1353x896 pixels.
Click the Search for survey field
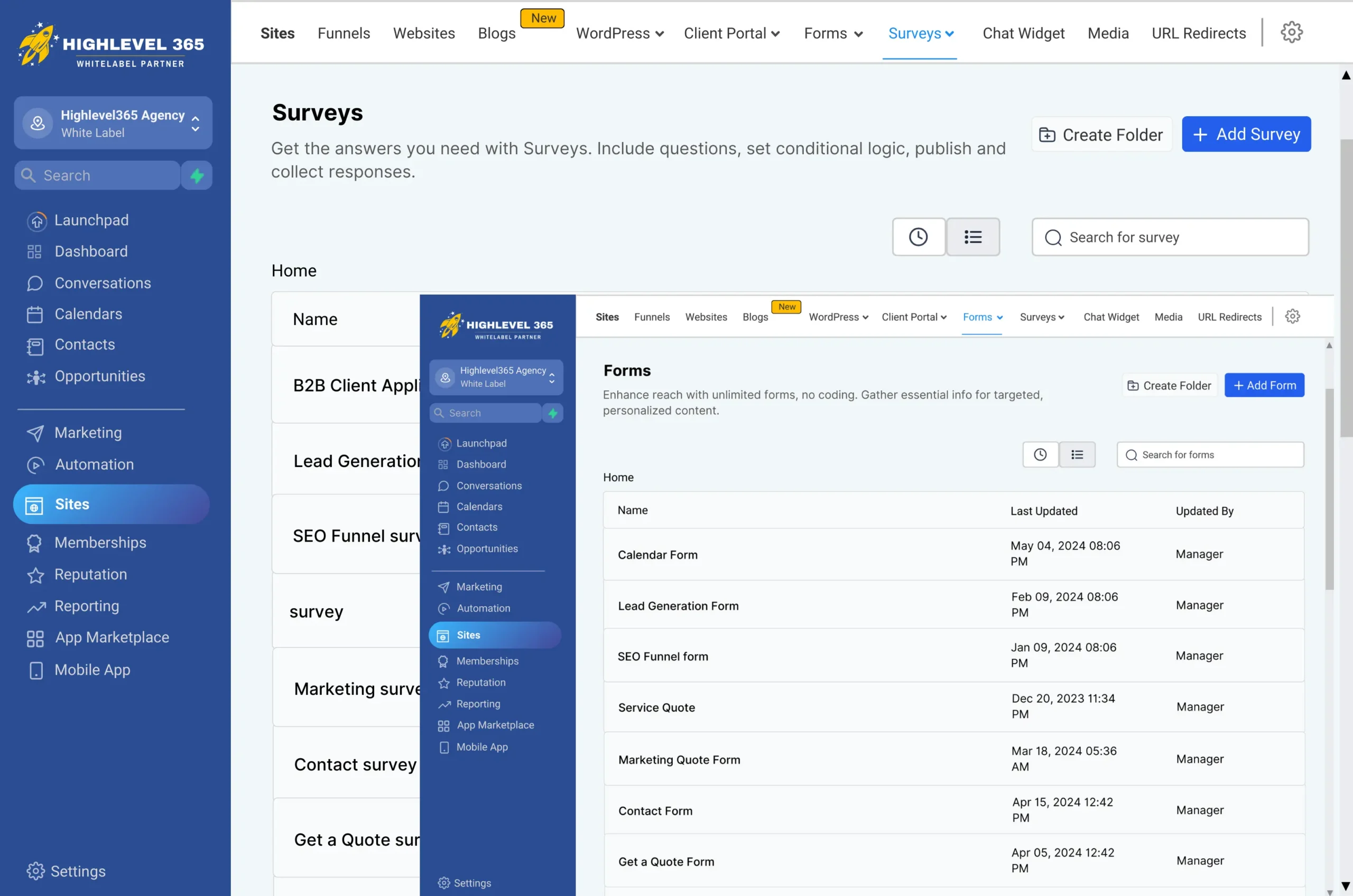tap(1170, 237)
